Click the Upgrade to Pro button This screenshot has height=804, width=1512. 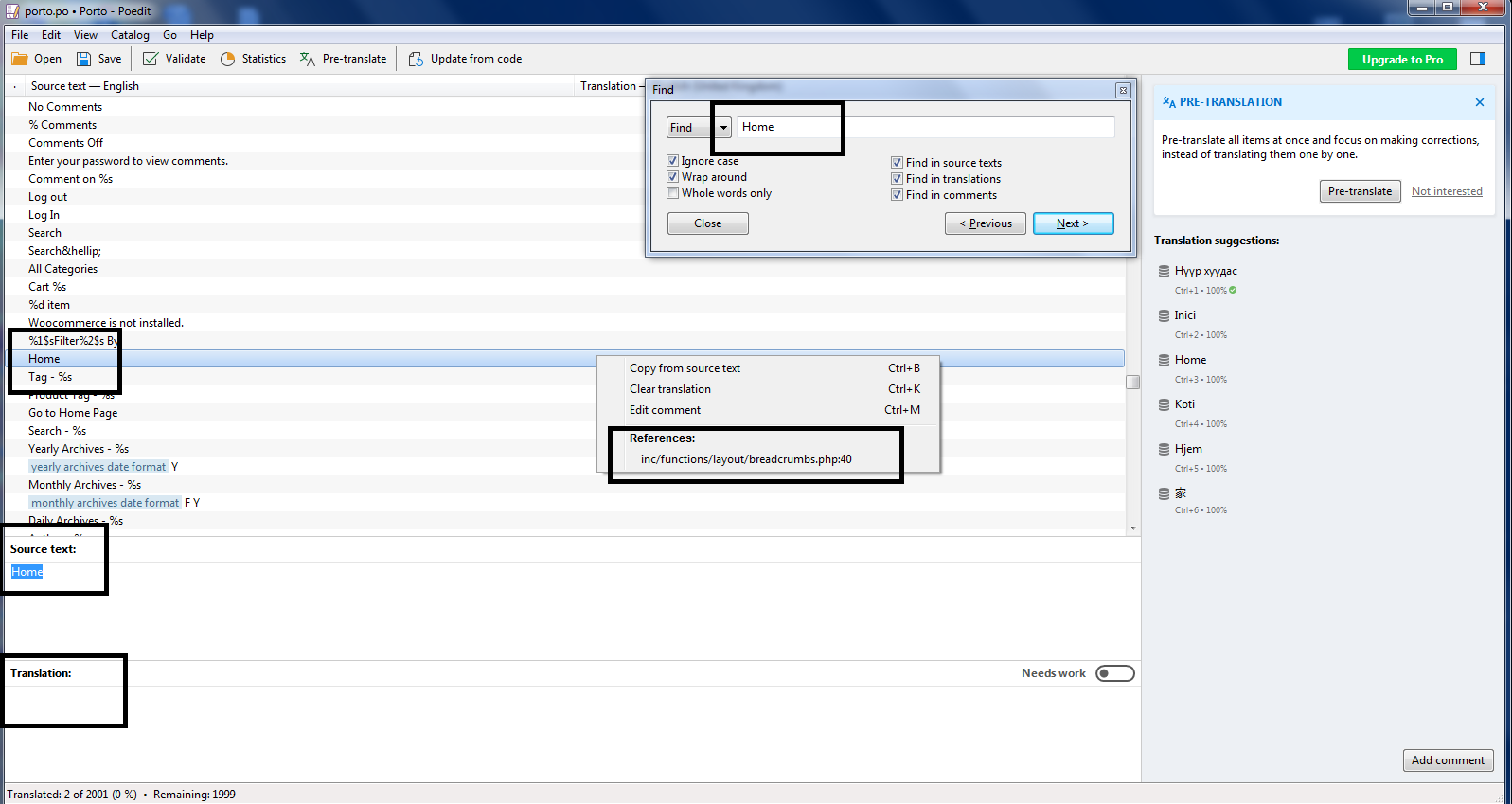pos(1402,60)
